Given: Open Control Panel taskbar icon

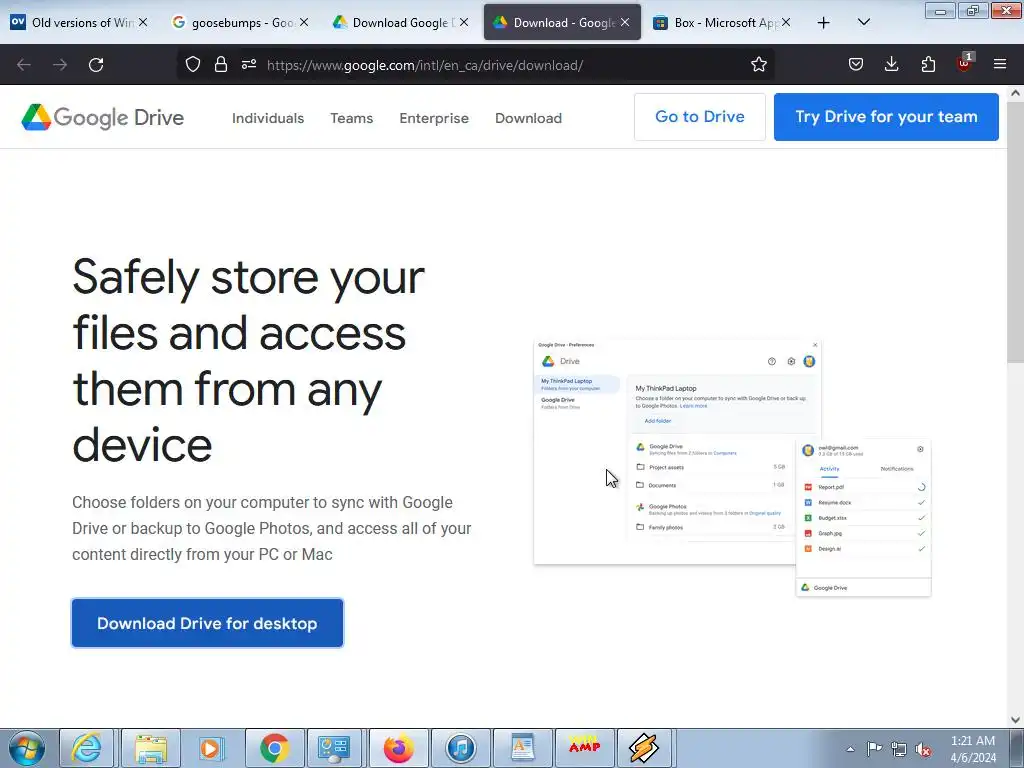Looking at the screenshot, I should pyautogui.click(x=334, y=748).
